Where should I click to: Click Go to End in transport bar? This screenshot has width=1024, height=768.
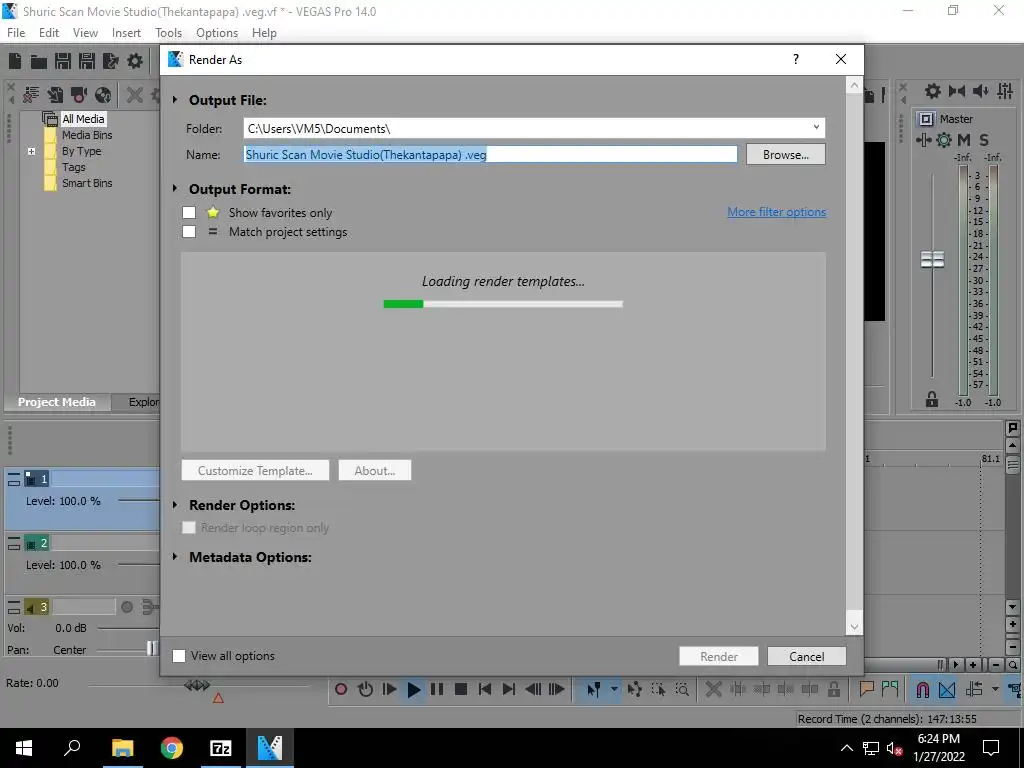click(x=509, y=689)
